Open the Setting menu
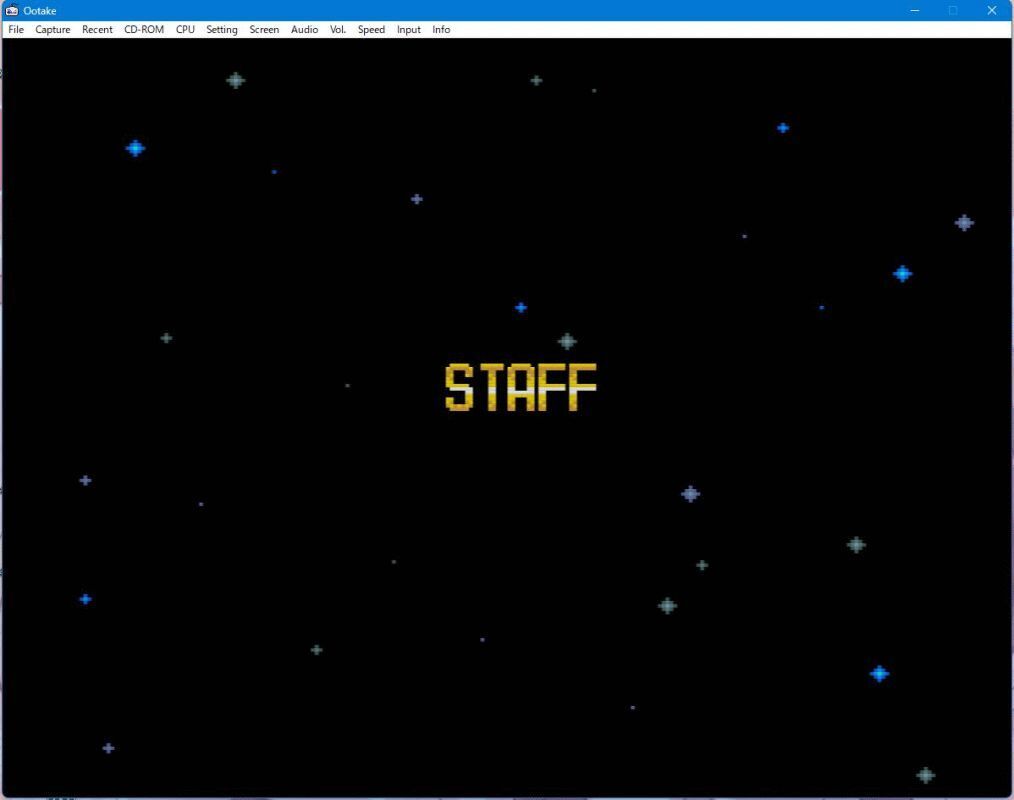1014x800 pixels. click(x=222, y=30)
